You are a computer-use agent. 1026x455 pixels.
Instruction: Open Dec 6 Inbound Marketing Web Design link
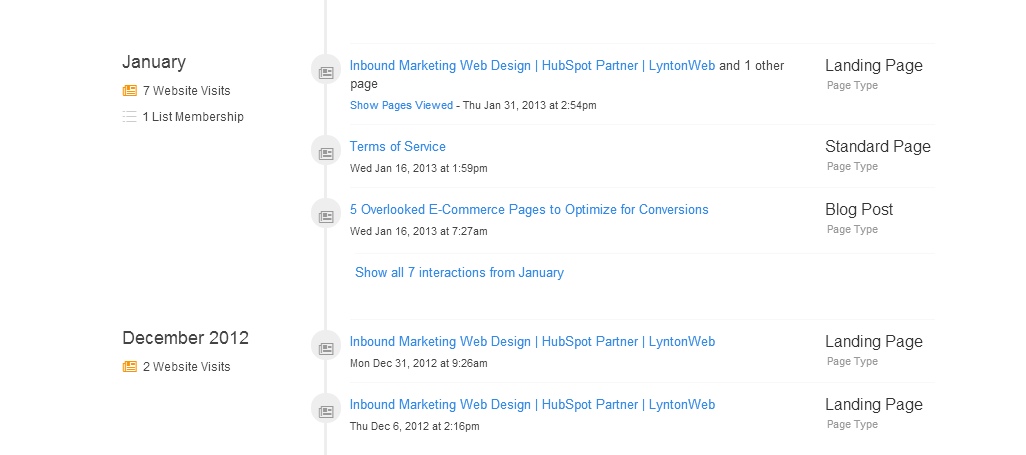coord(533,405)
